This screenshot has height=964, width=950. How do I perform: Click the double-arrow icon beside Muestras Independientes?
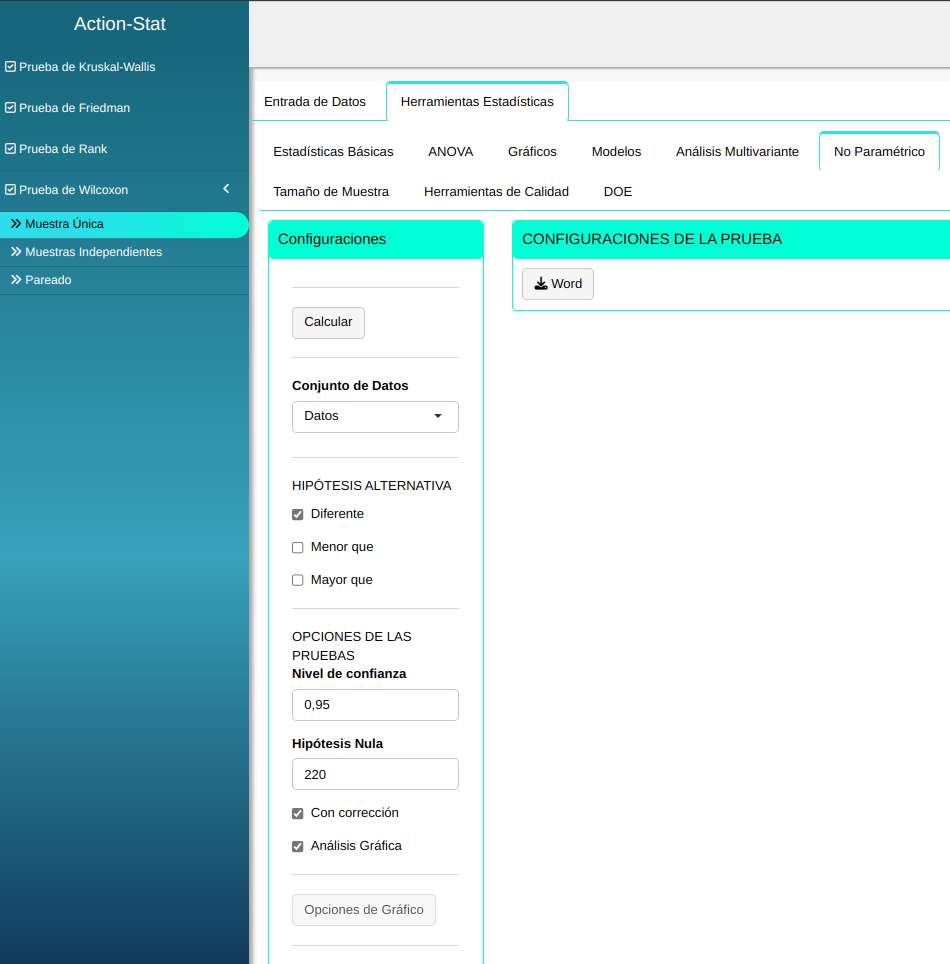click(16, 252)
